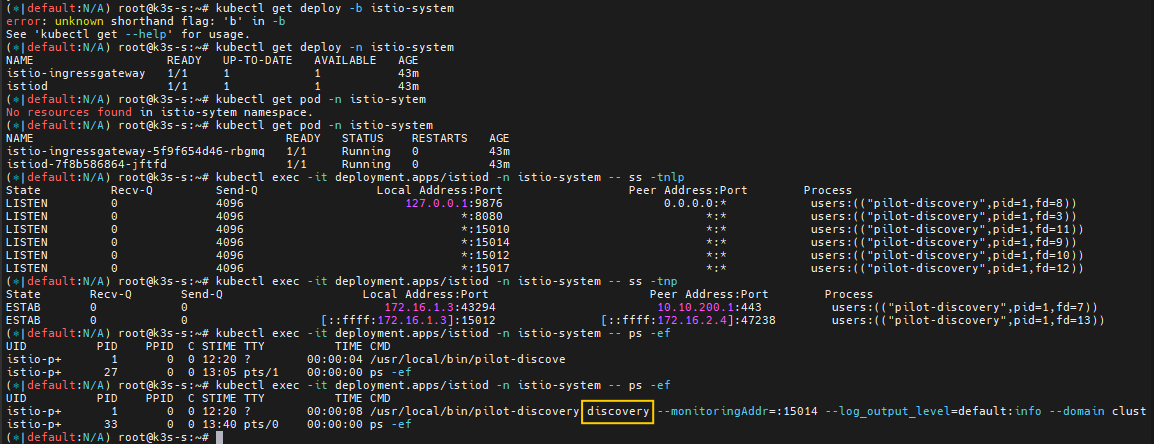Click the '--monitoringAddr=:15014' flag
Screen dimensions: 1154x444
coord(737,411)
